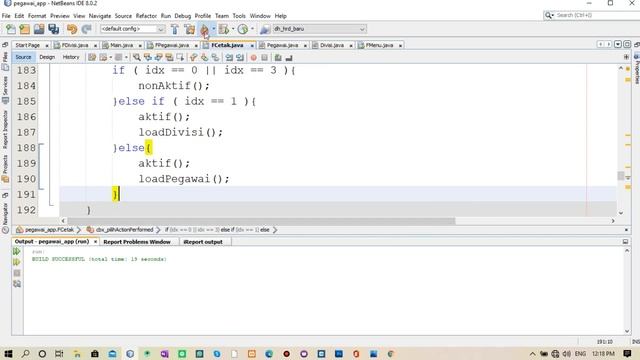
Task: Toggle the Uncomment editor icon
Action: (x=289, y=58)
